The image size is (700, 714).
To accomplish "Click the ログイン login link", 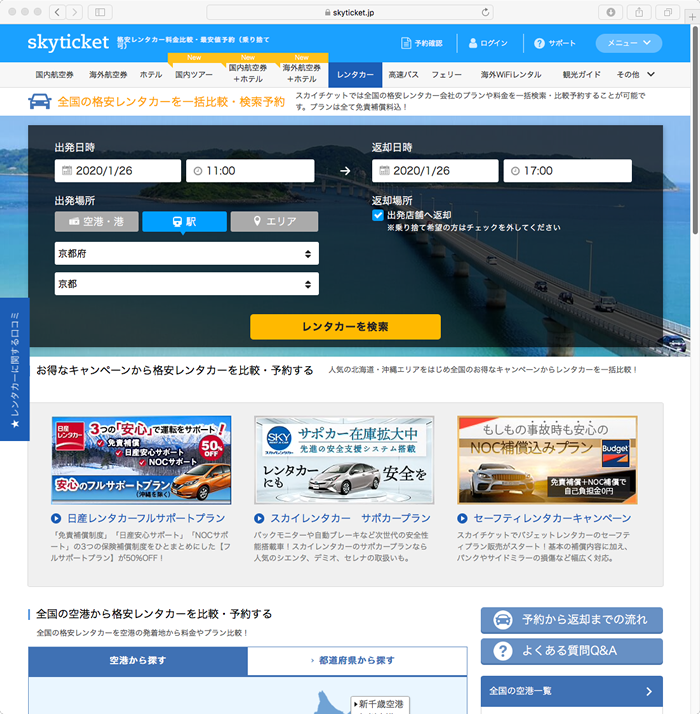I will 488,43.
